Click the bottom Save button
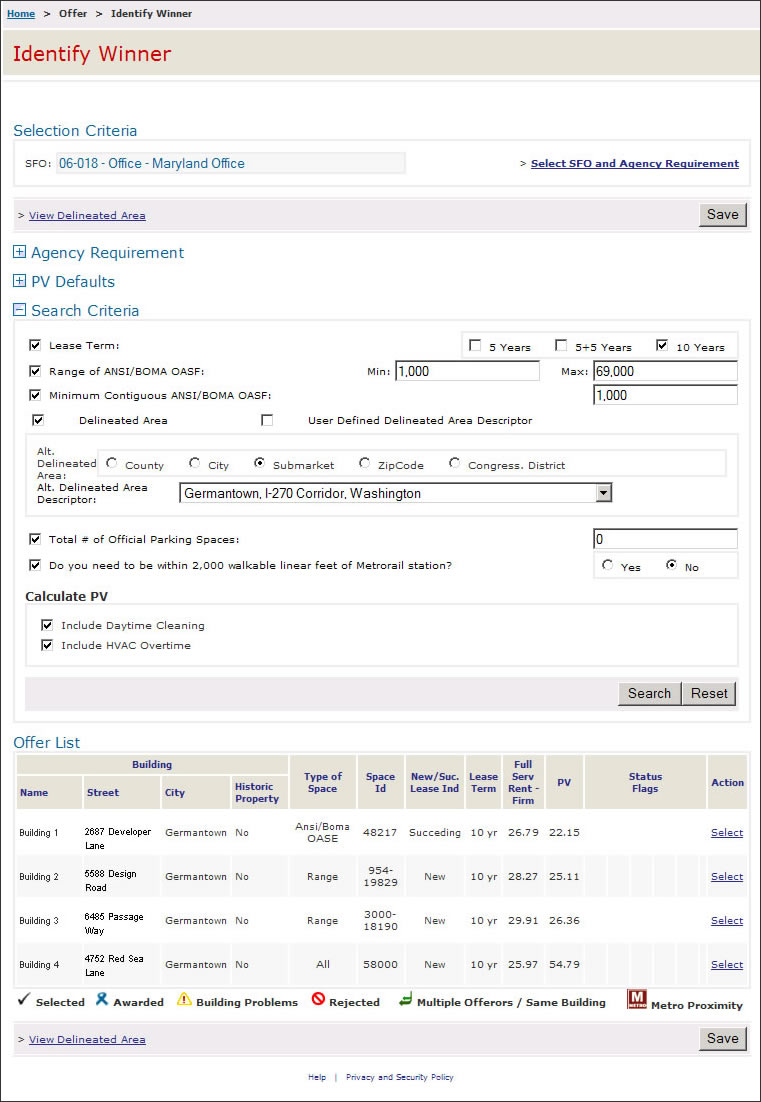This screenshot has width=761, height=1102. pos(722,1039)
